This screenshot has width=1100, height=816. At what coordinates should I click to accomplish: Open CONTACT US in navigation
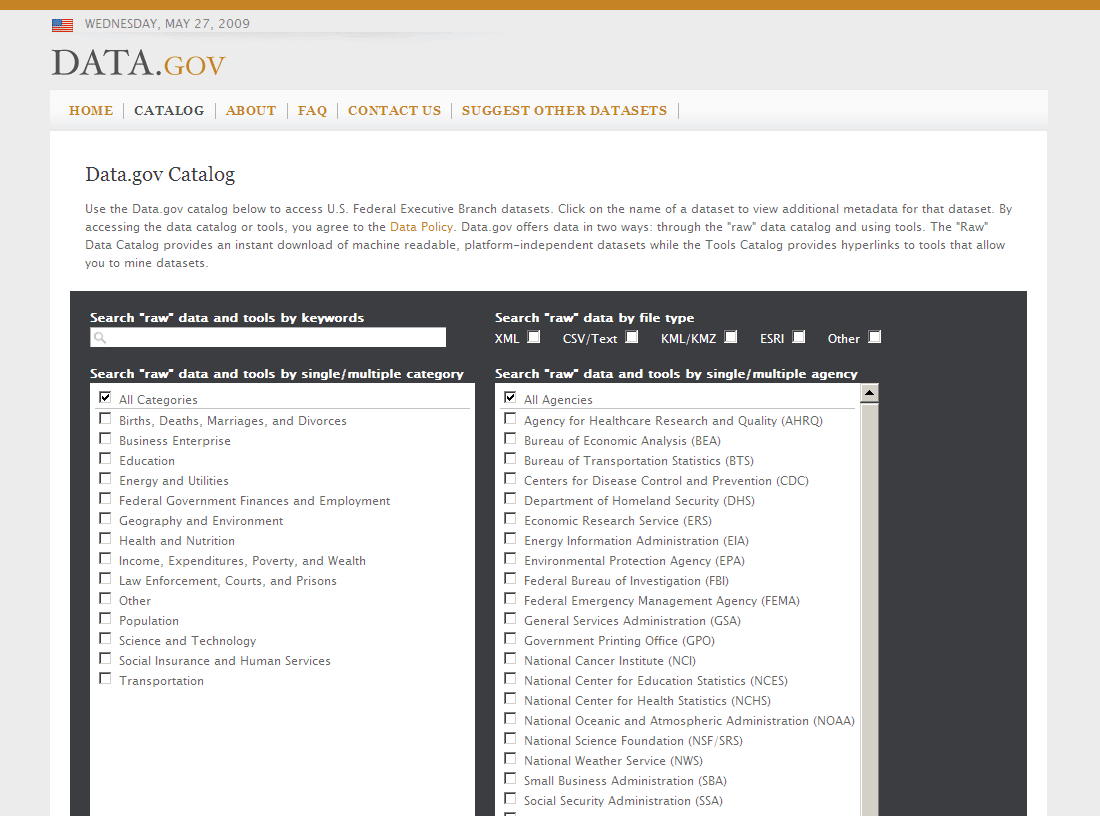point(394,110)
